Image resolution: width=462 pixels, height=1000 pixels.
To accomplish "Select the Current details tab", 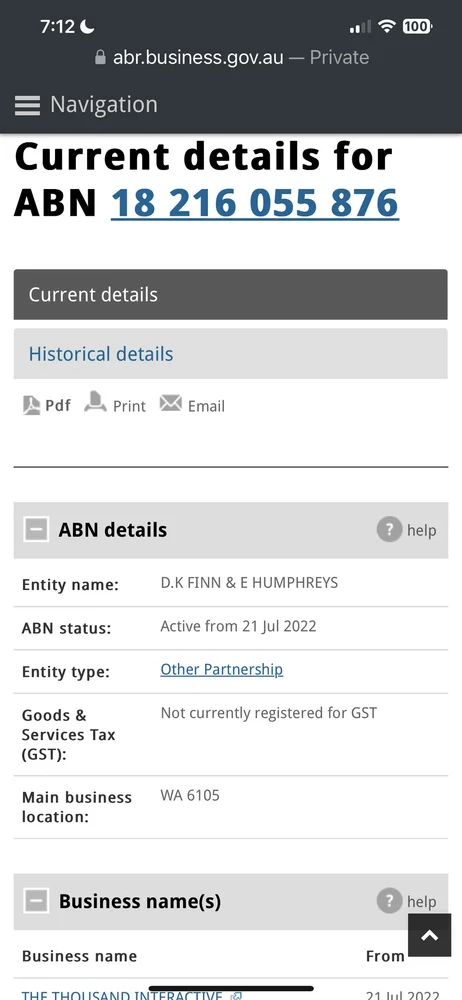I will click(x=230, y=295).
